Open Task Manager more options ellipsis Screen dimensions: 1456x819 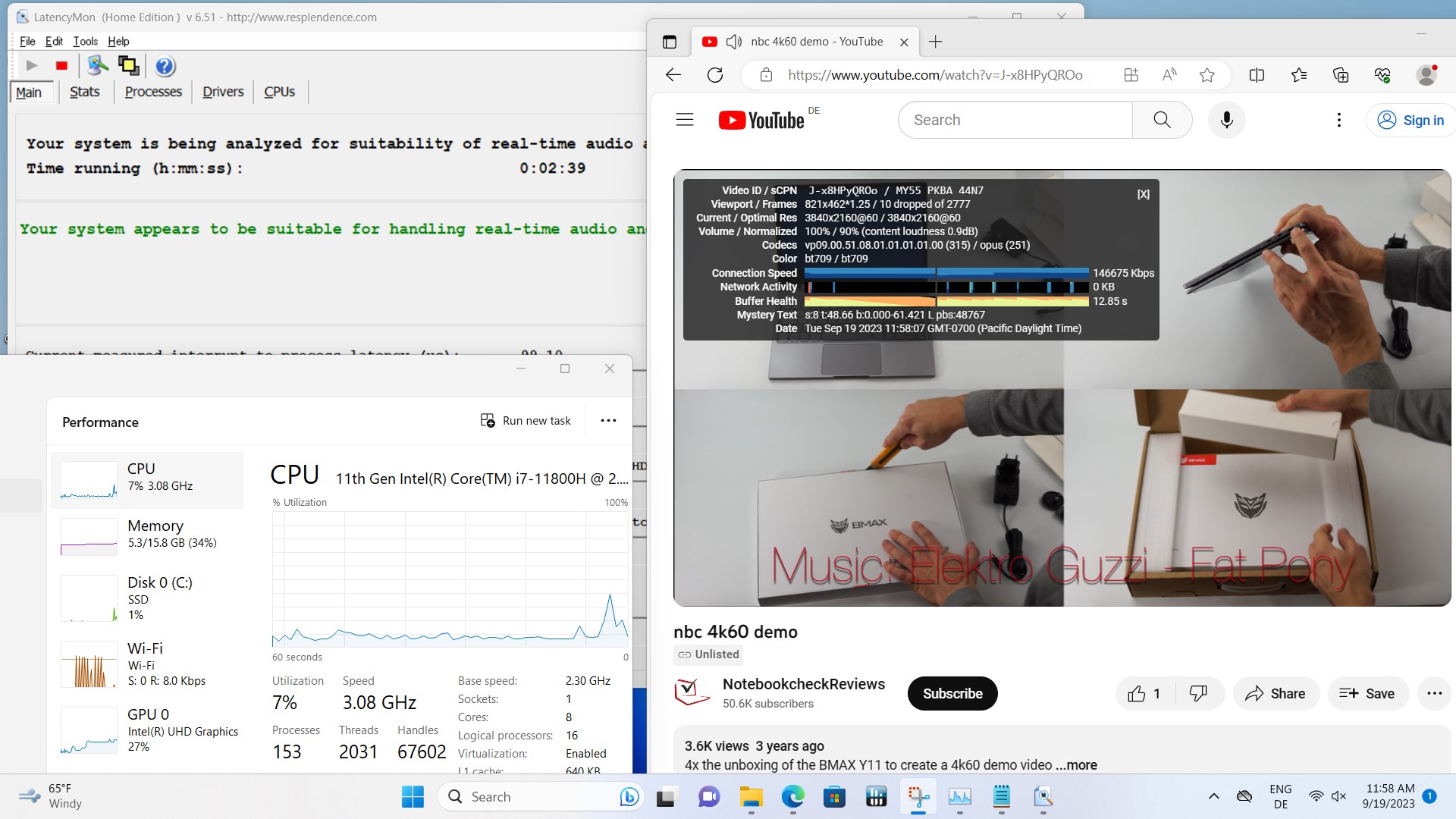point(608,421)
